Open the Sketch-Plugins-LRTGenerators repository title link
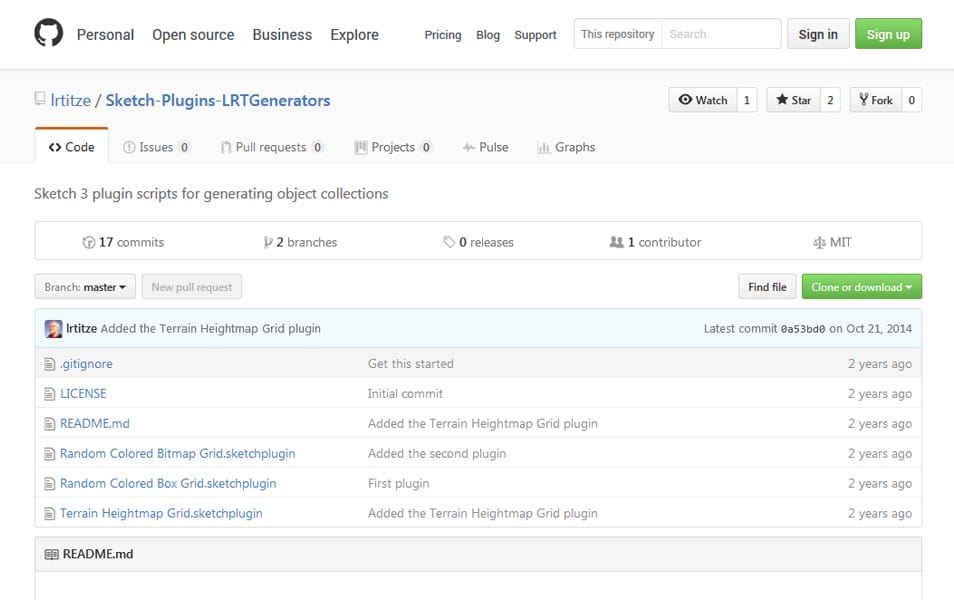Screen dimensions: 954x600 218,100
